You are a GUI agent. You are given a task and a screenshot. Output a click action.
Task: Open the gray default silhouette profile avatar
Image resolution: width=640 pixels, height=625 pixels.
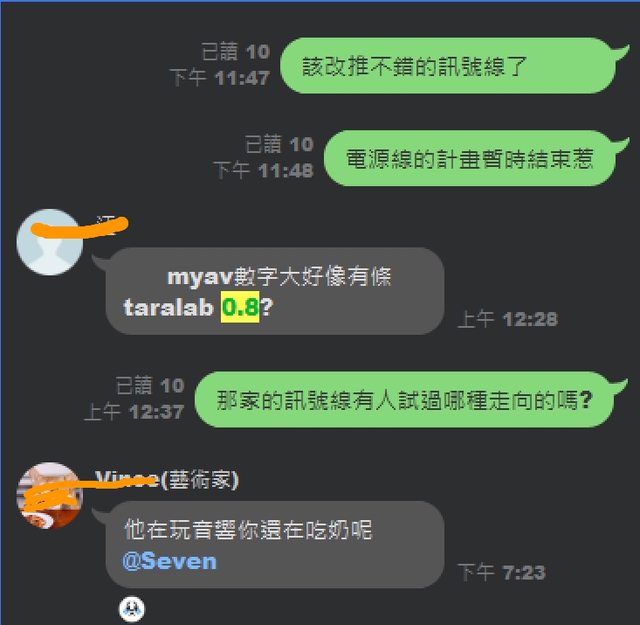(x=50, y=242)
